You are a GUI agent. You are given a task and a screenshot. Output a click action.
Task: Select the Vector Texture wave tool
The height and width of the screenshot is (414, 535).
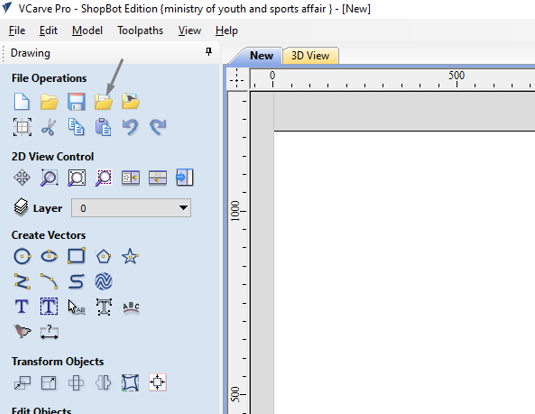point(103,282)
